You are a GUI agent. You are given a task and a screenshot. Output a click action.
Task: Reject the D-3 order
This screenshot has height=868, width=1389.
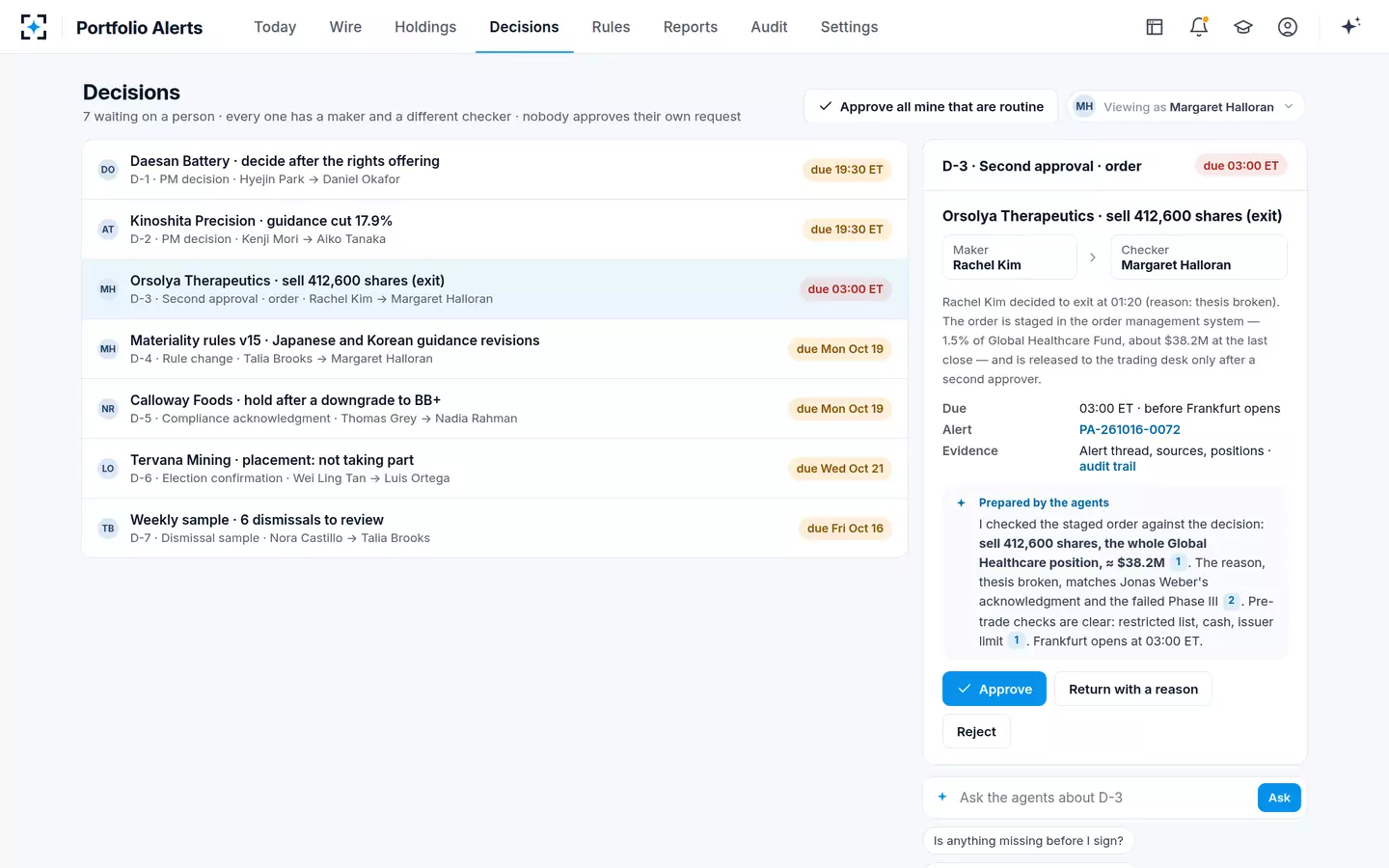pos(976,731)
